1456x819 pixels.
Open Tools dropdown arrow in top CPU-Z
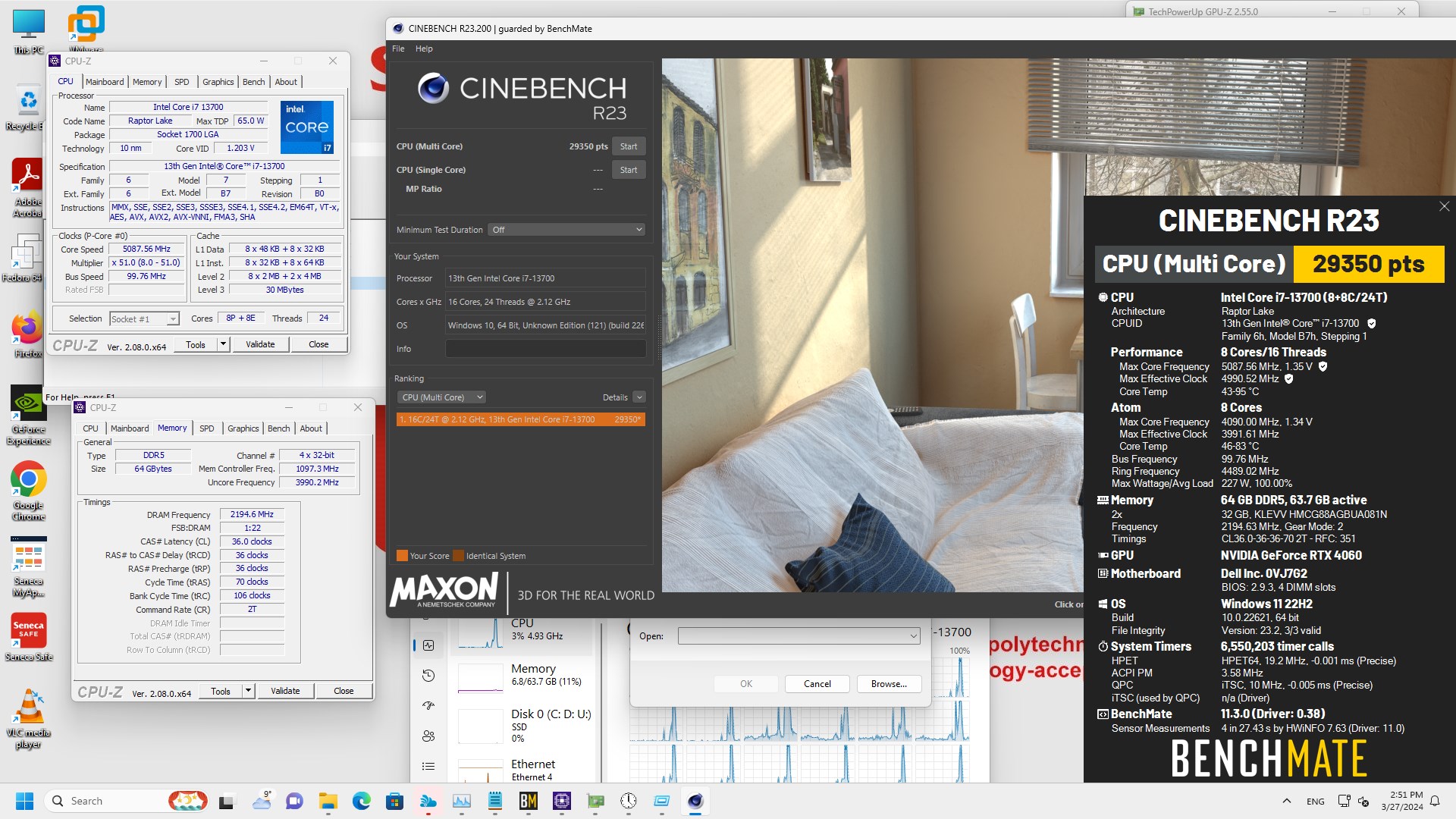(x=223, y=344)
